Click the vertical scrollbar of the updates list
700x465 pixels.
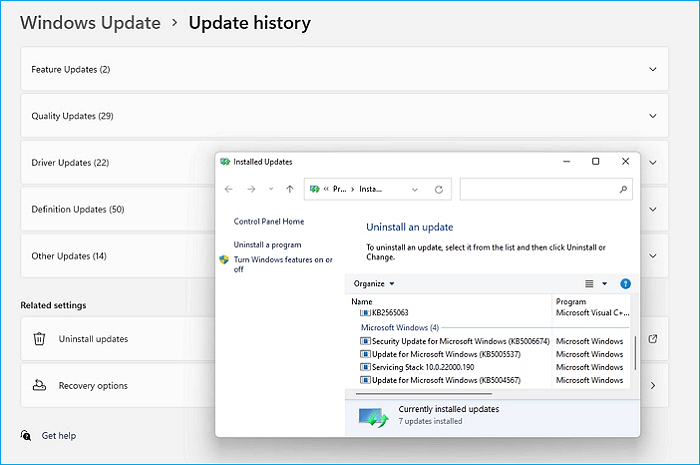pyautogui.click(x=634, y=350)
